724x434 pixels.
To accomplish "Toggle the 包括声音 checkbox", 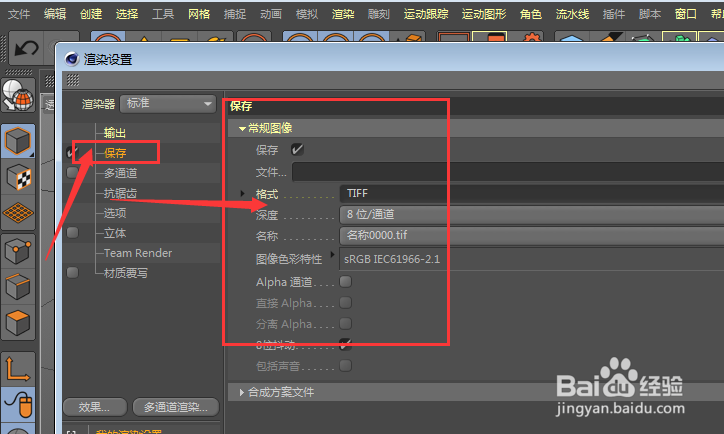I will 345,366.
